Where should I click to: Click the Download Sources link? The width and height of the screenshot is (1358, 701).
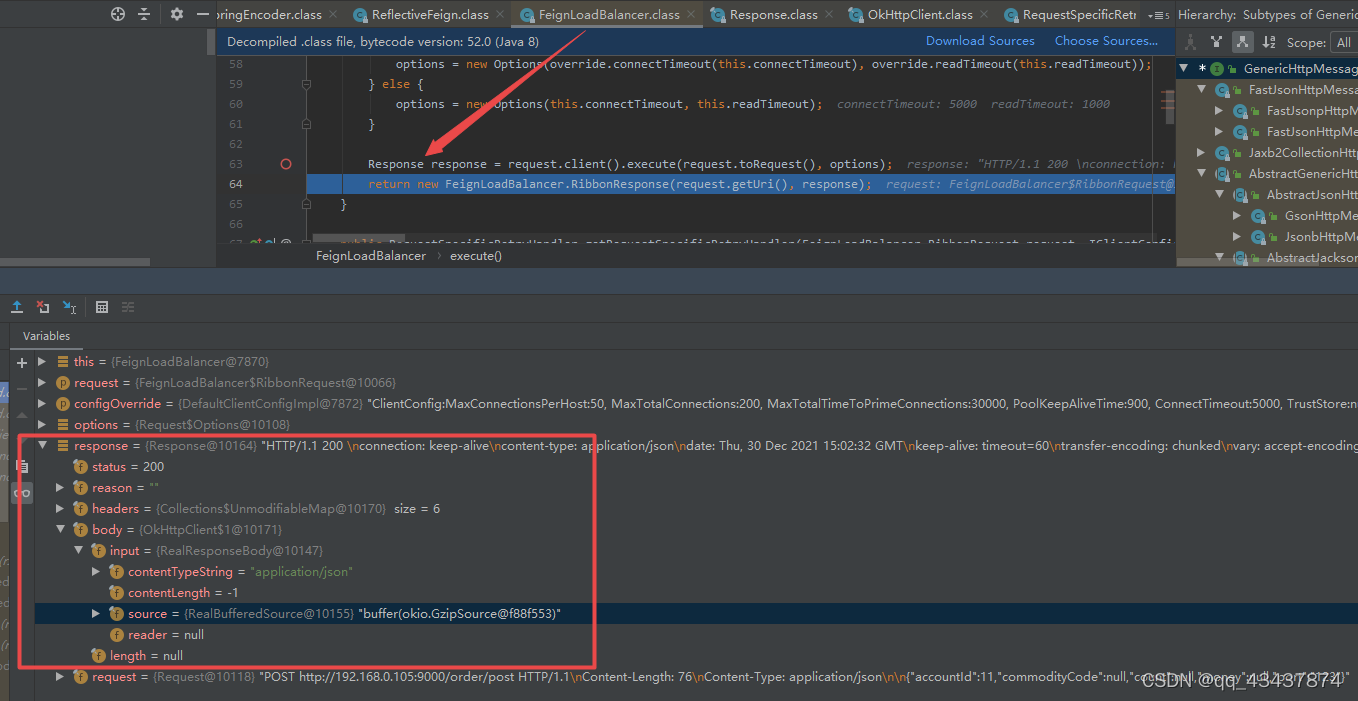[979, 41]
